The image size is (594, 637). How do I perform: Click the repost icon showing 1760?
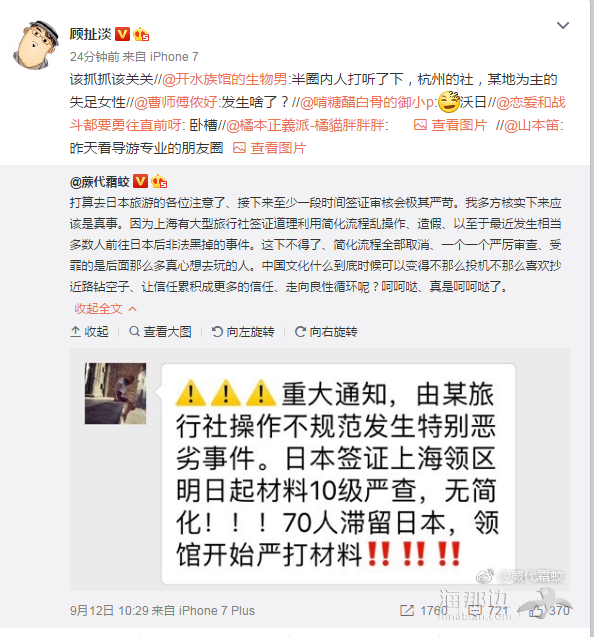click(x=424, y=610)
